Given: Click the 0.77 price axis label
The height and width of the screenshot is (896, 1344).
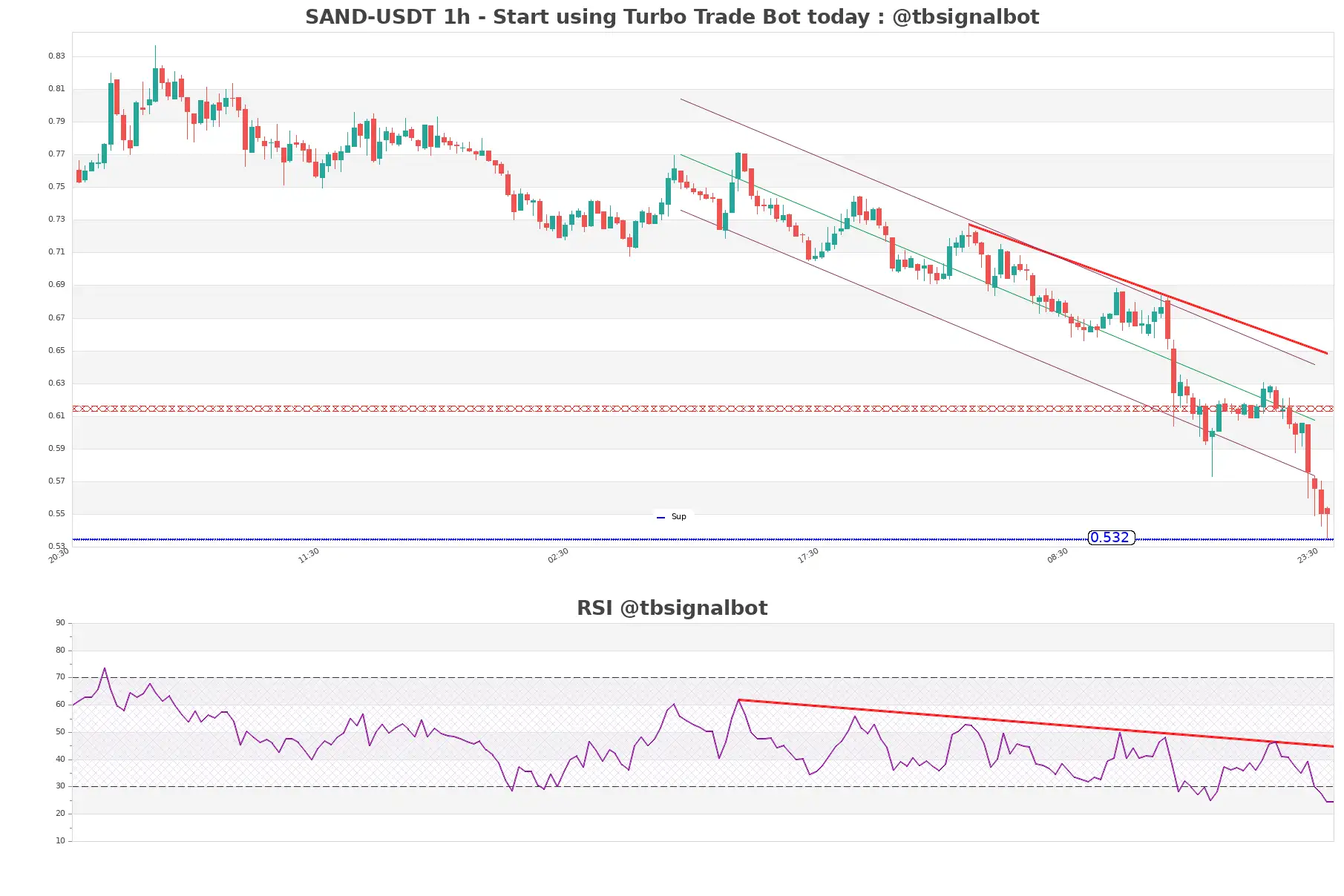Looking at the screenshot, I should tap(56, 154).
